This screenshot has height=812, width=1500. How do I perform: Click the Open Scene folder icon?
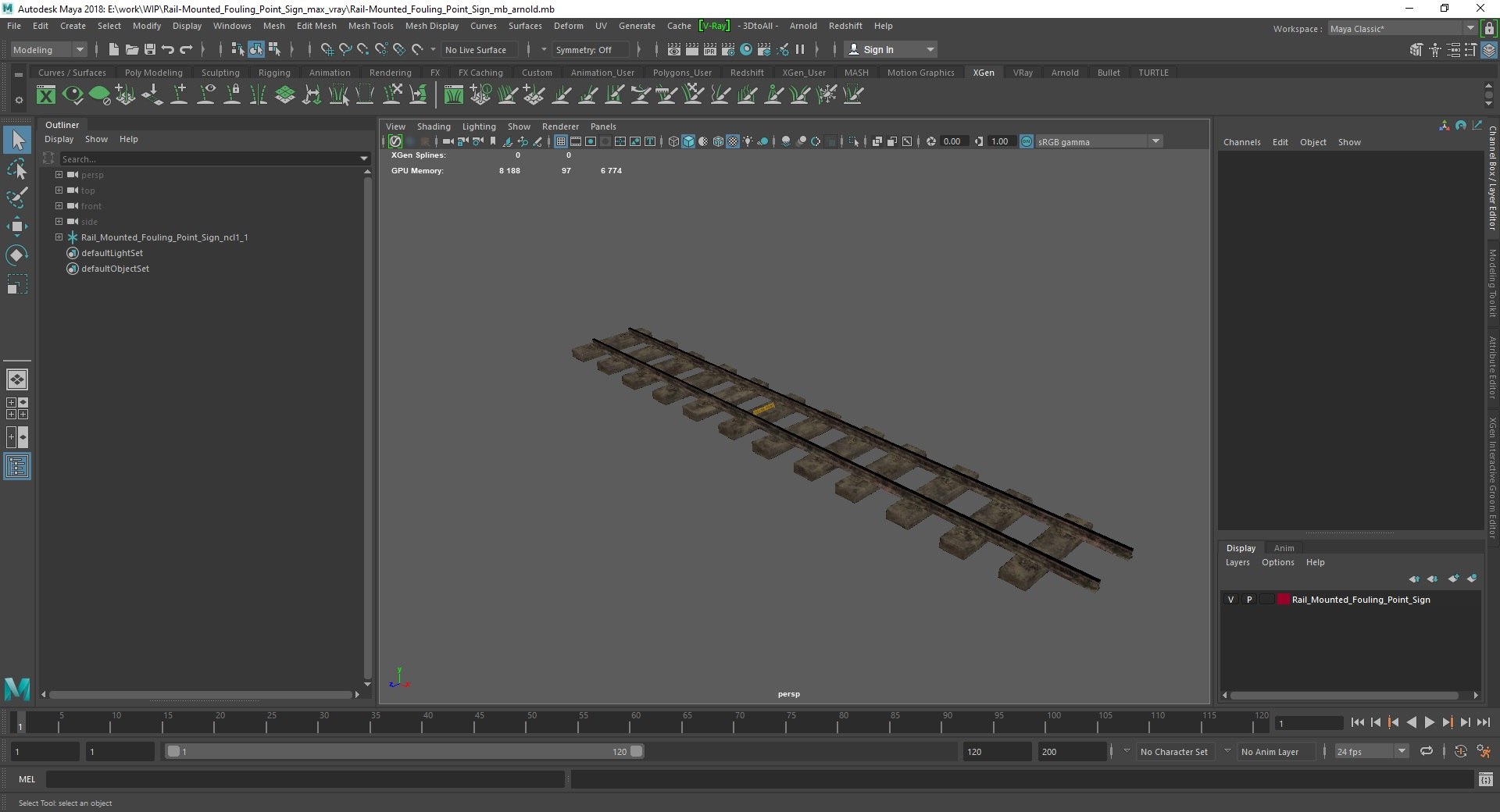click(132, 49)
